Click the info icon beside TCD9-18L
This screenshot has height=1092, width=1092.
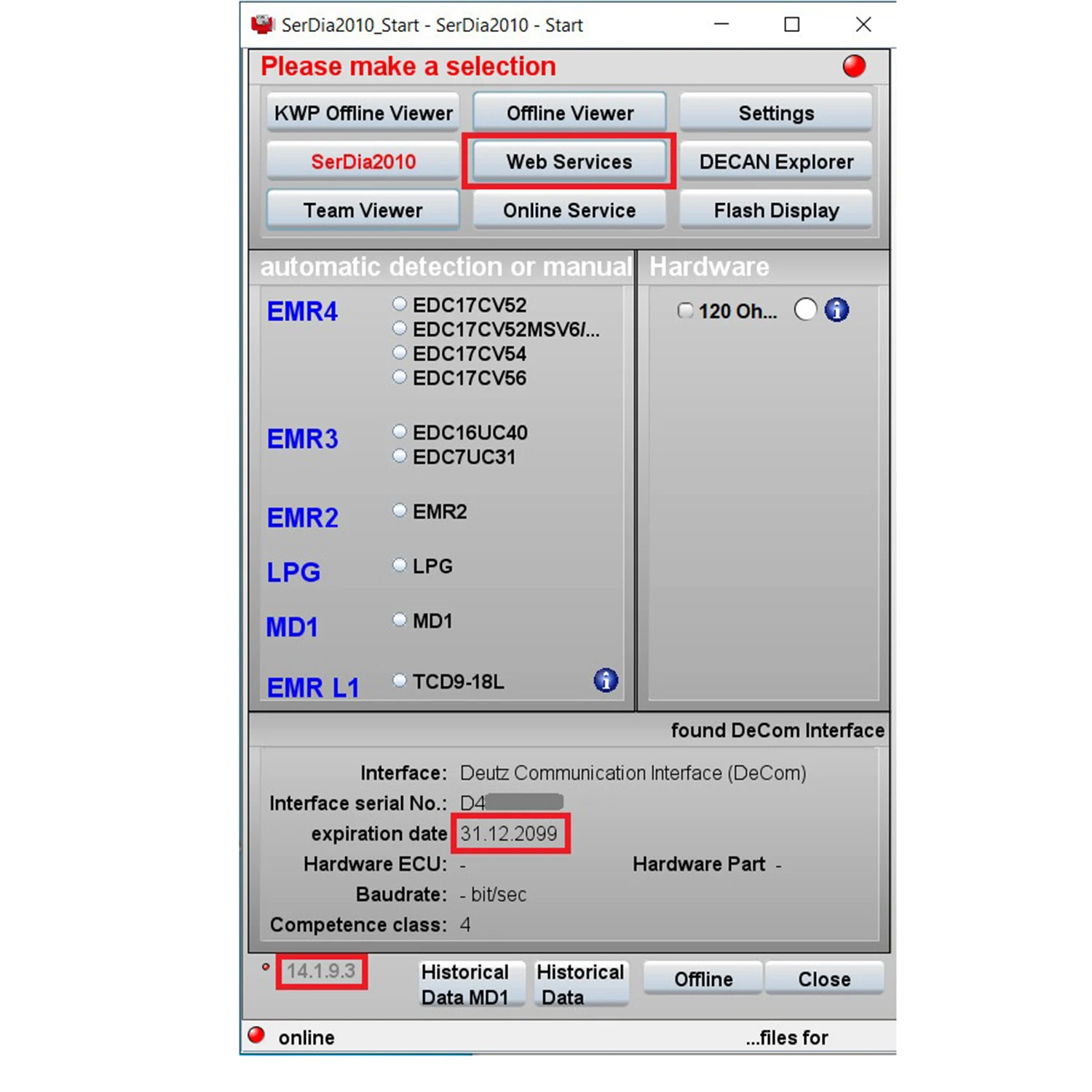coord(606,681)
